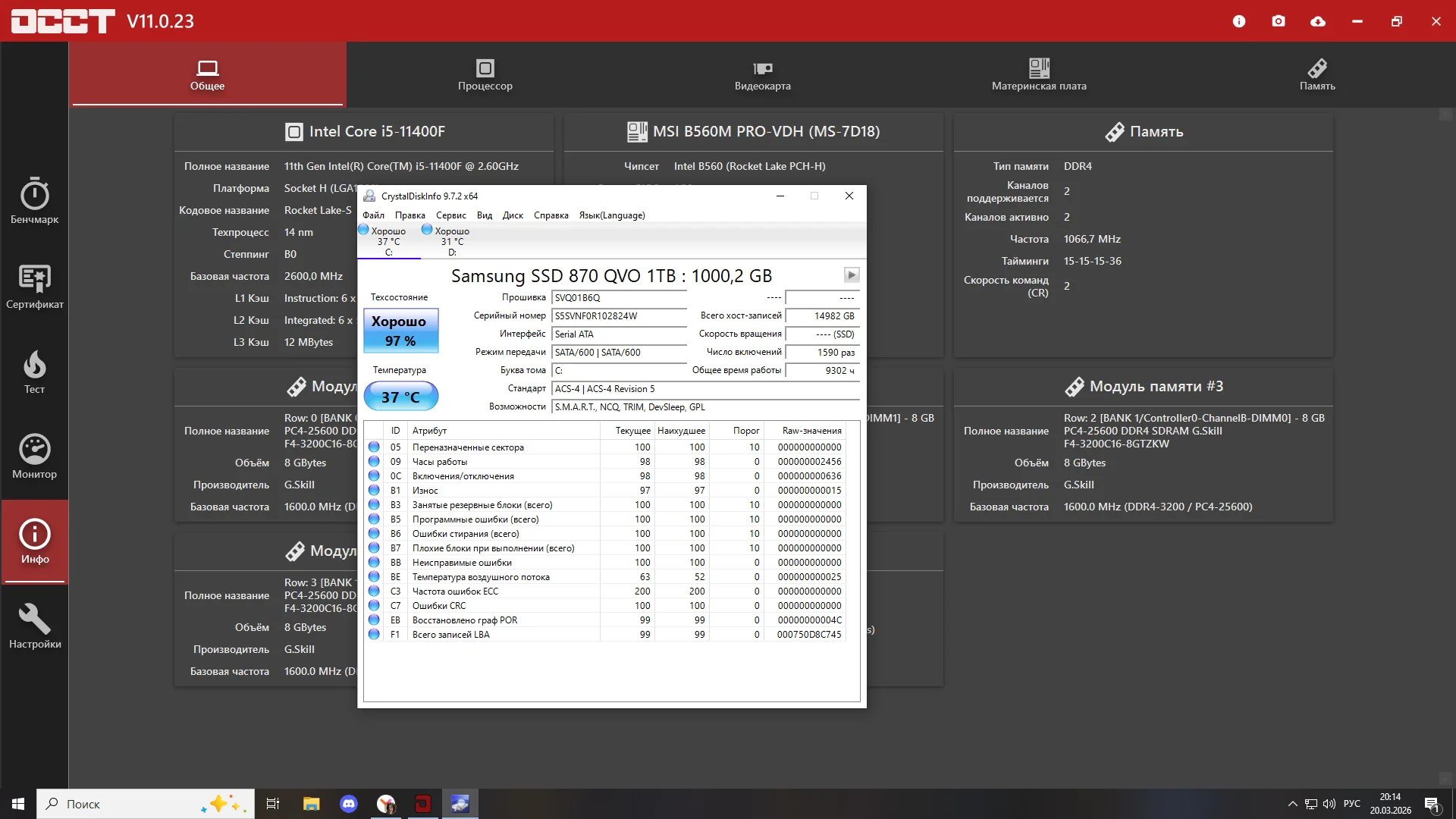
Task: Open the volume control in system tray
Action: pyautogui.click(x=1329, y=804)
